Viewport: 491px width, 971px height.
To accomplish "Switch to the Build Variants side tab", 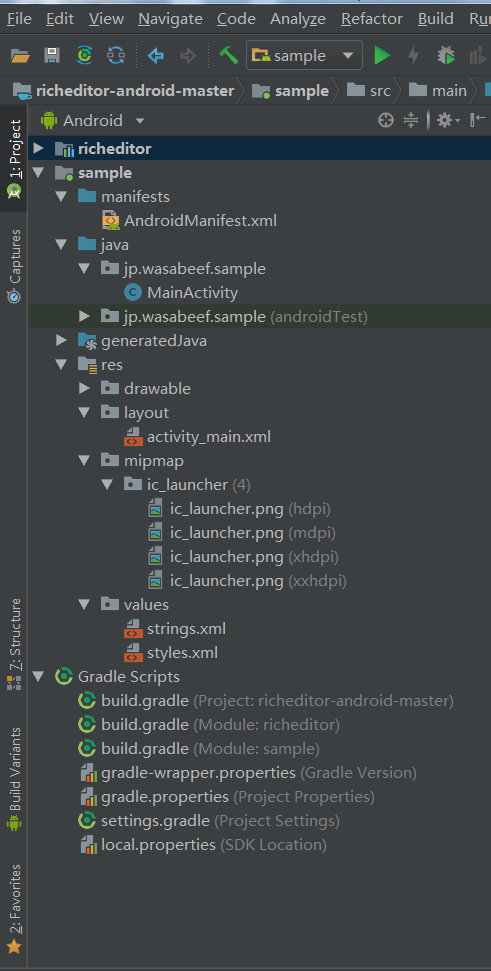I will [x=14, y=779].
